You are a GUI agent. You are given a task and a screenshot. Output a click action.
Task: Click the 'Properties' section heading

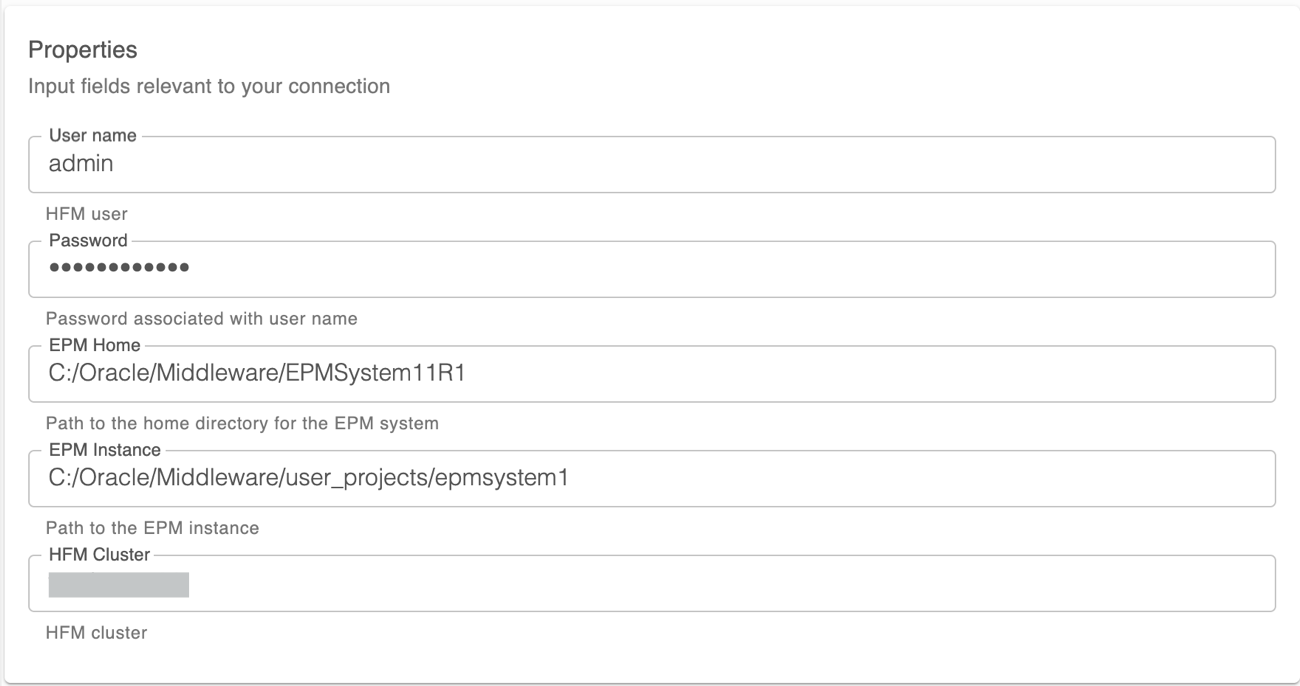pyautogui.click(x=82, y=48)
